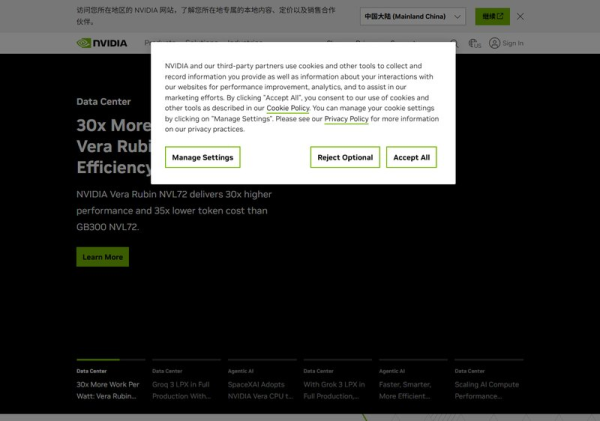Click the Sign In text link
This screenshot has height=421, width=600.
[x=513, y=43]
